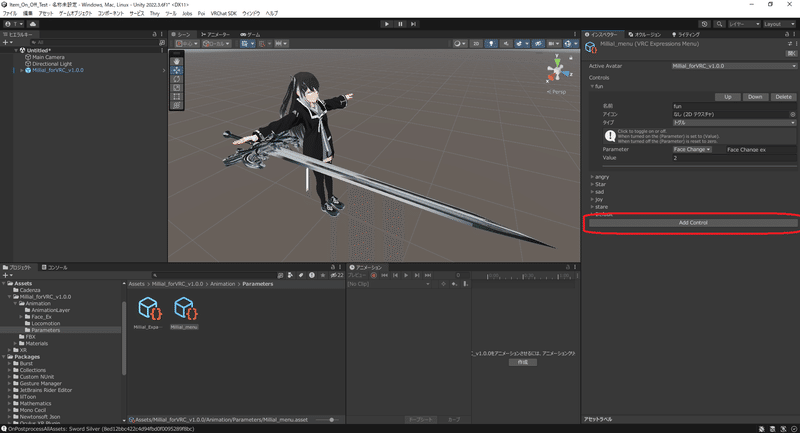Click the project search by label icon
This screenshot has height=433, width=800.
(301, 275)
